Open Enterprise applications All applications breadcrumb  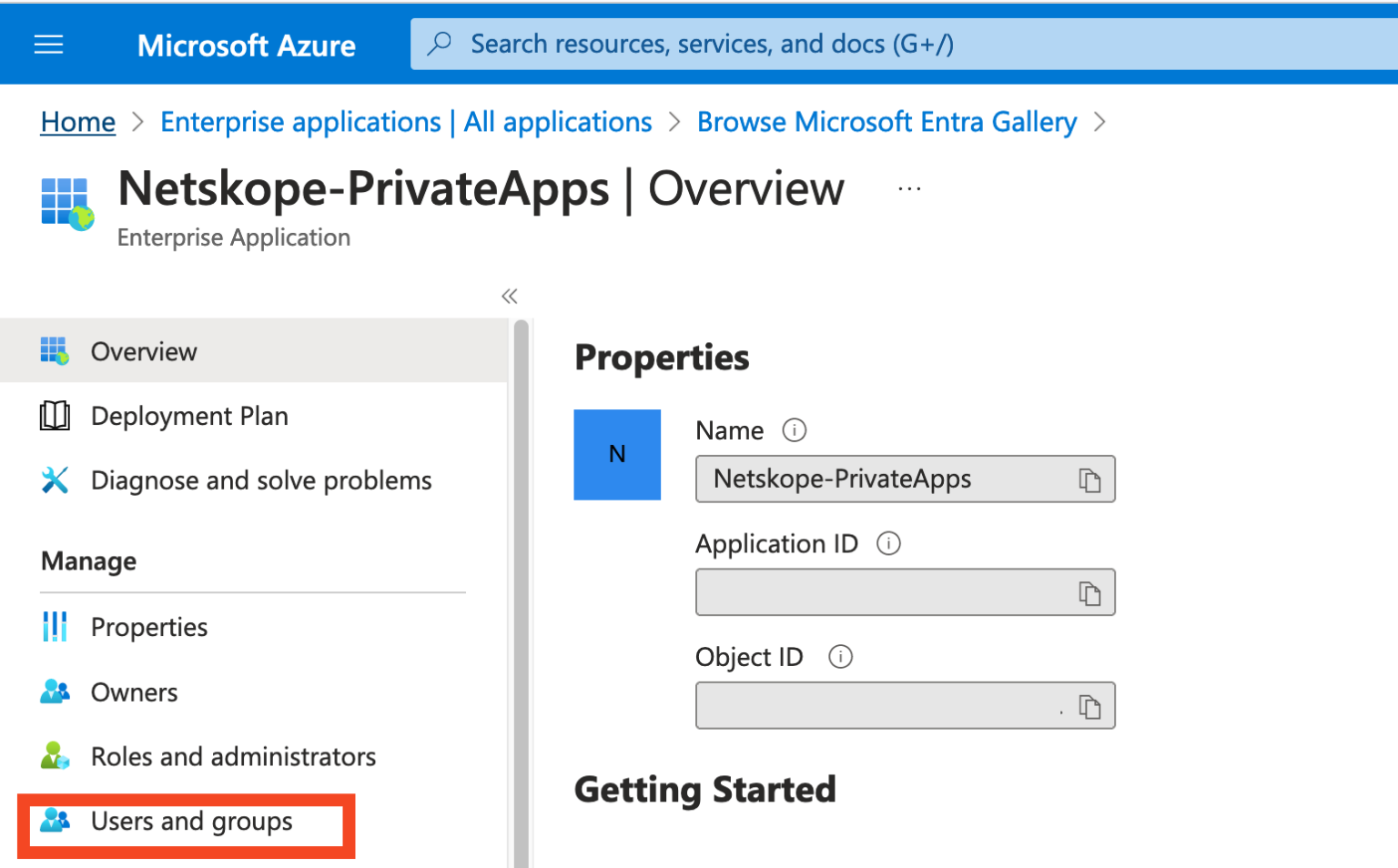click(x=406, y=121)
